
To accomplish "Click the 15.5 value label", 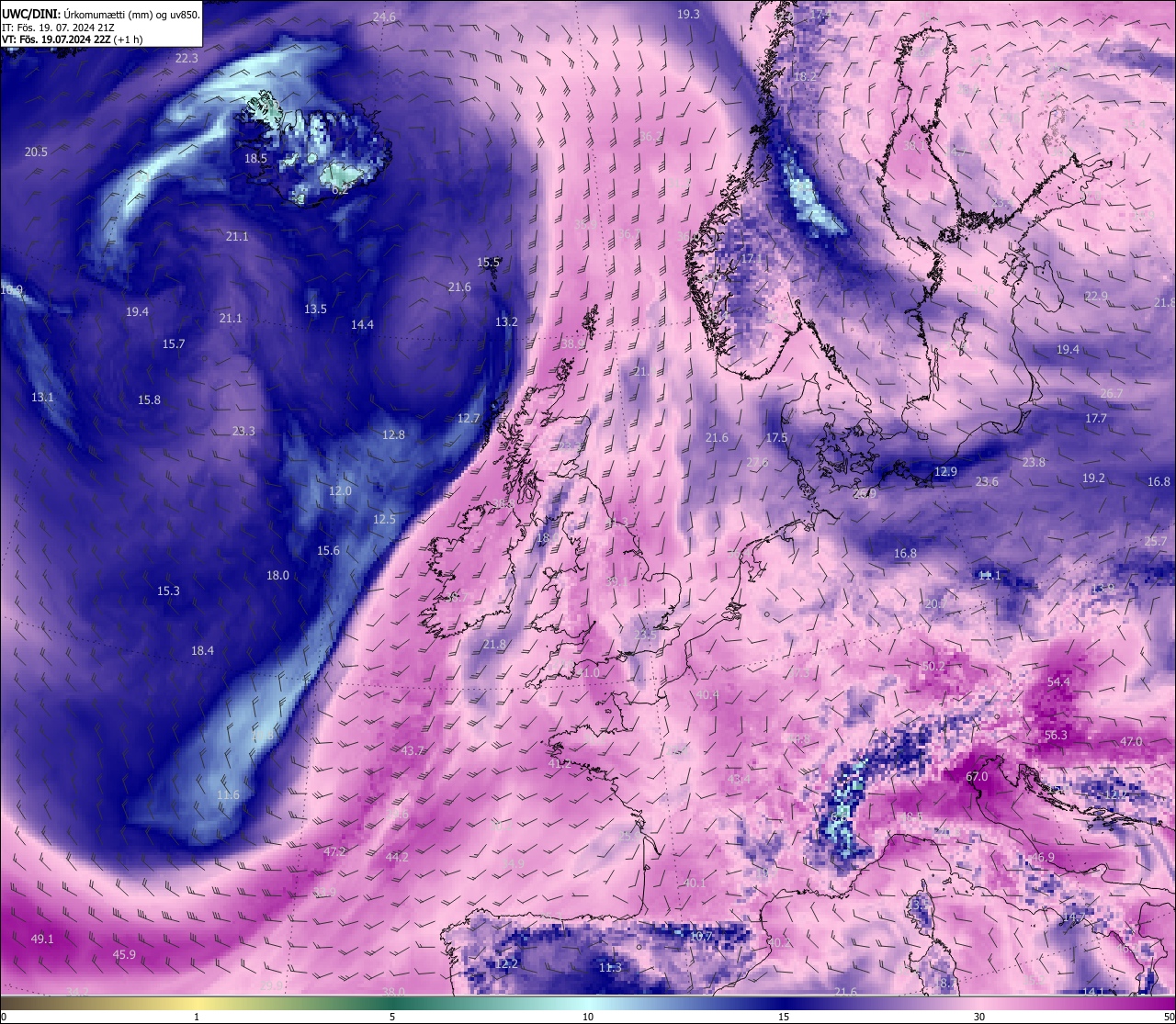I will click(x=489, y=263).
